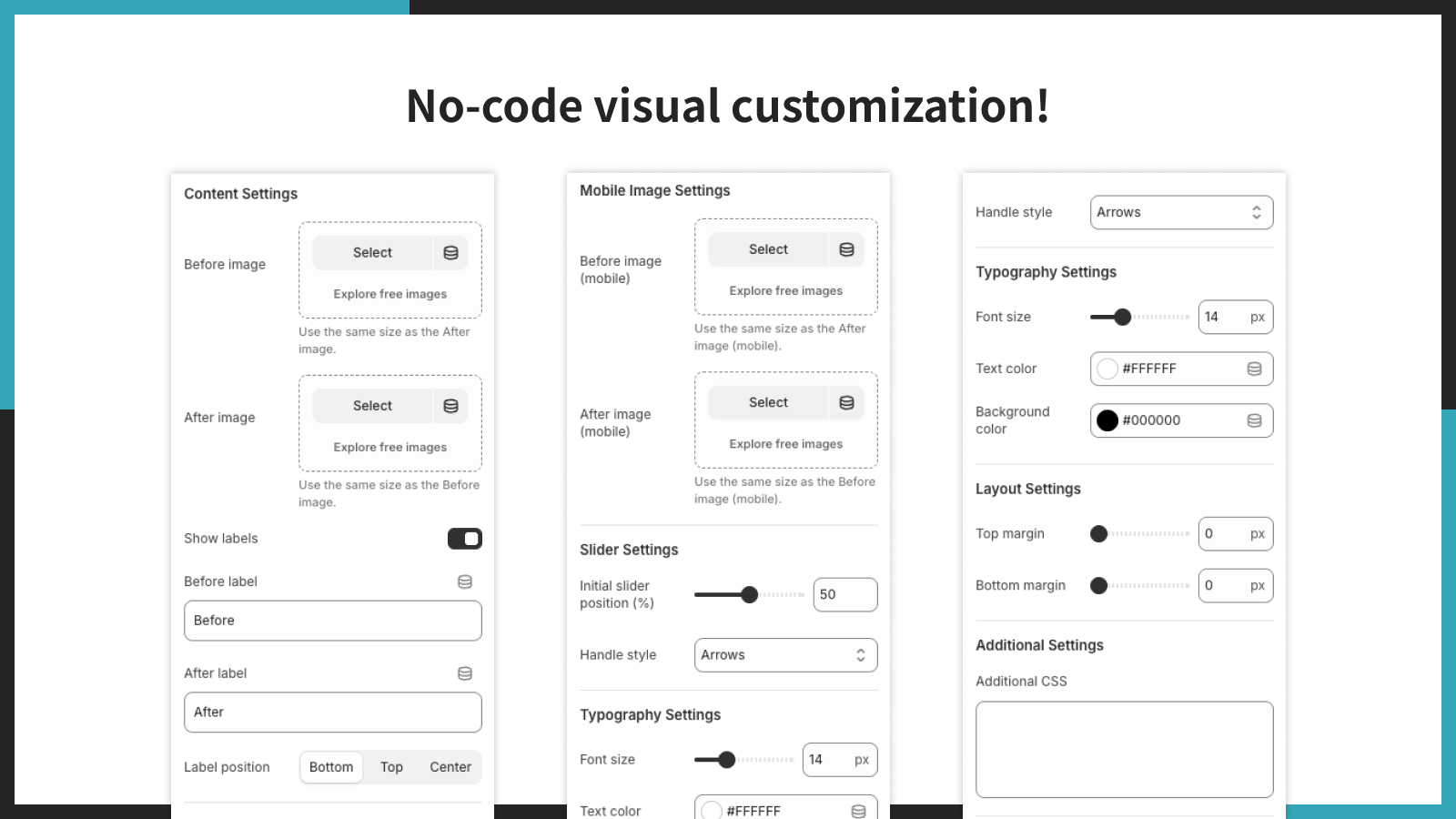Open the Handle style dropdown showing Arrows
1456x819 pixels.
(x=1181, y=212)
